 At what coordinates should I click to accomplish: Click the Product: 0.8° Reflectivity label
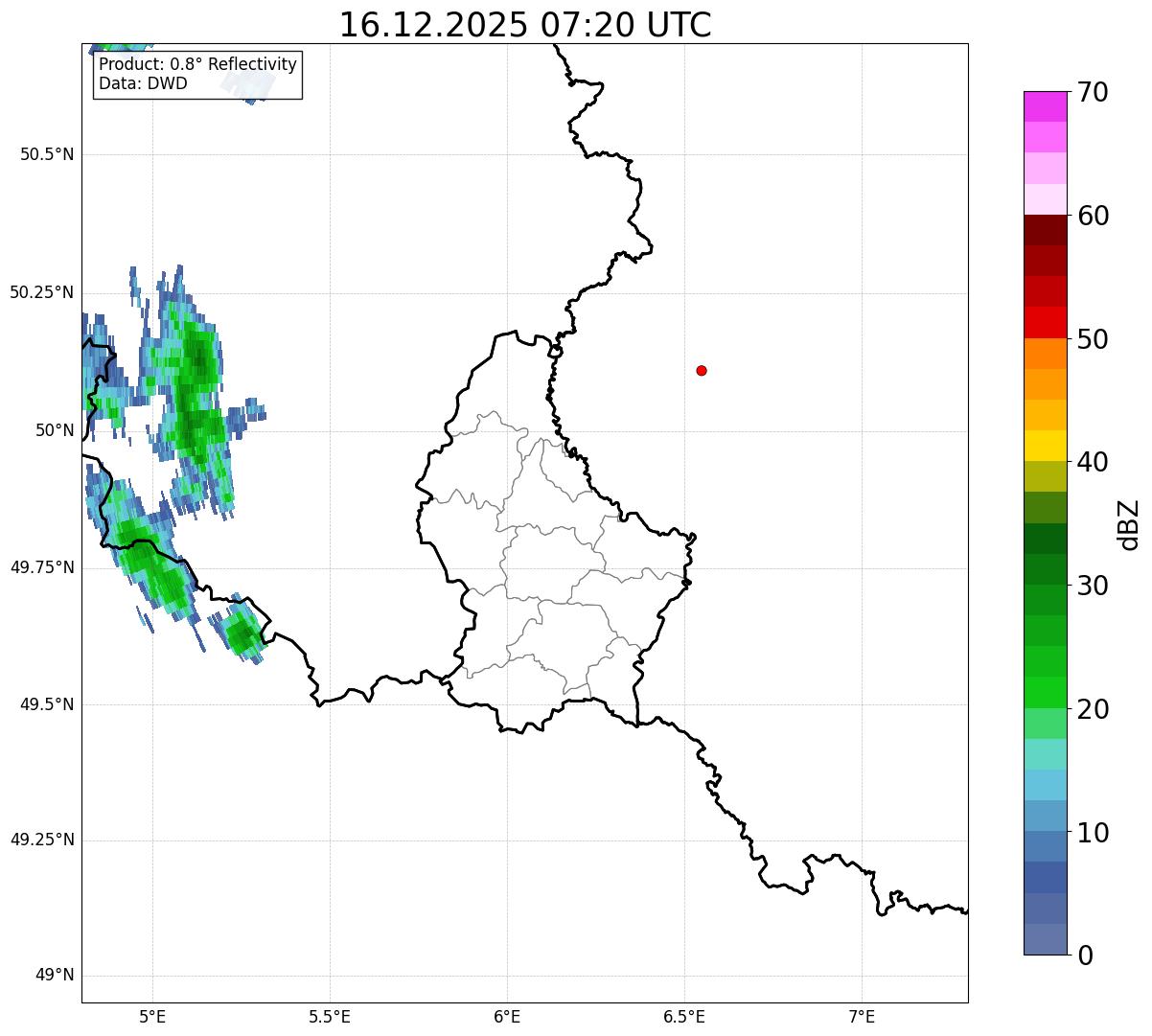(x=198, y=65)
